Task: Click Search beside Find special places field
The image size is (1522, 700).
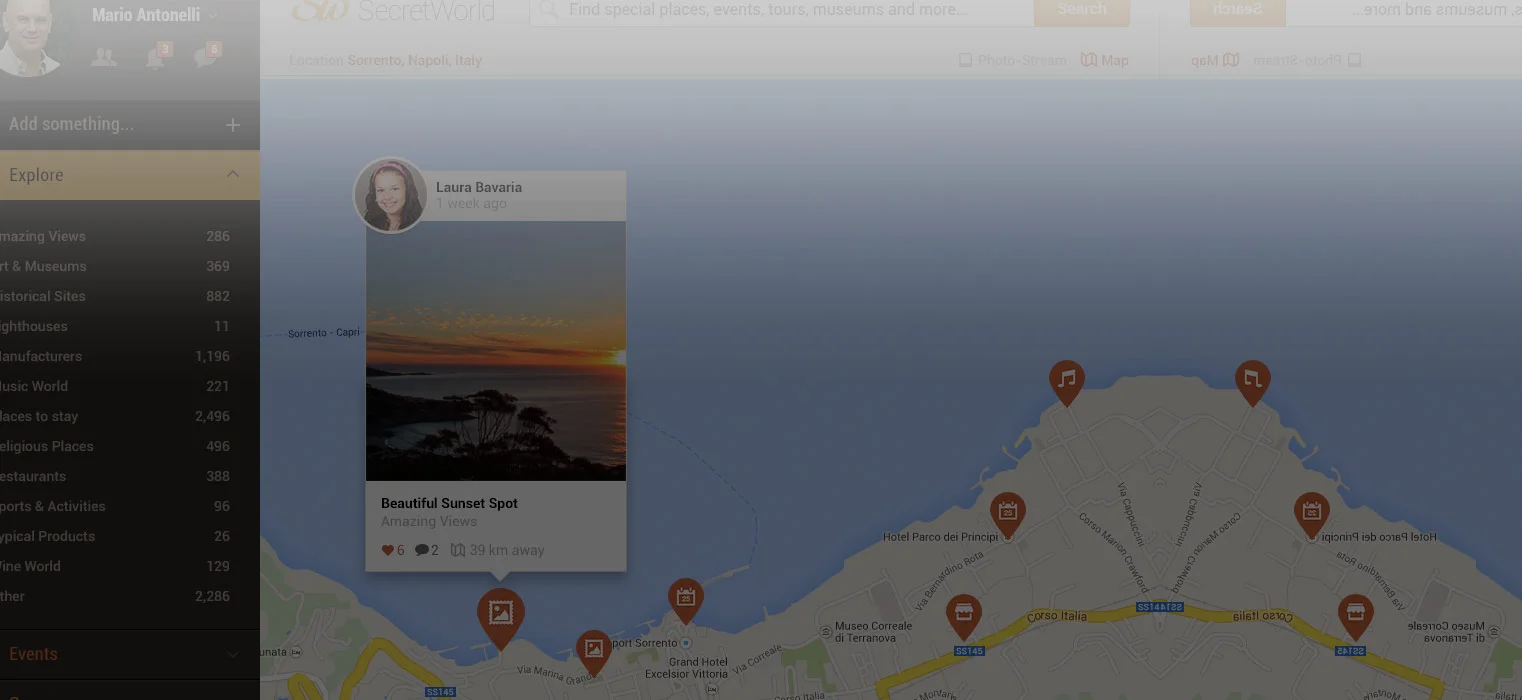Action: coord(1082,11)
